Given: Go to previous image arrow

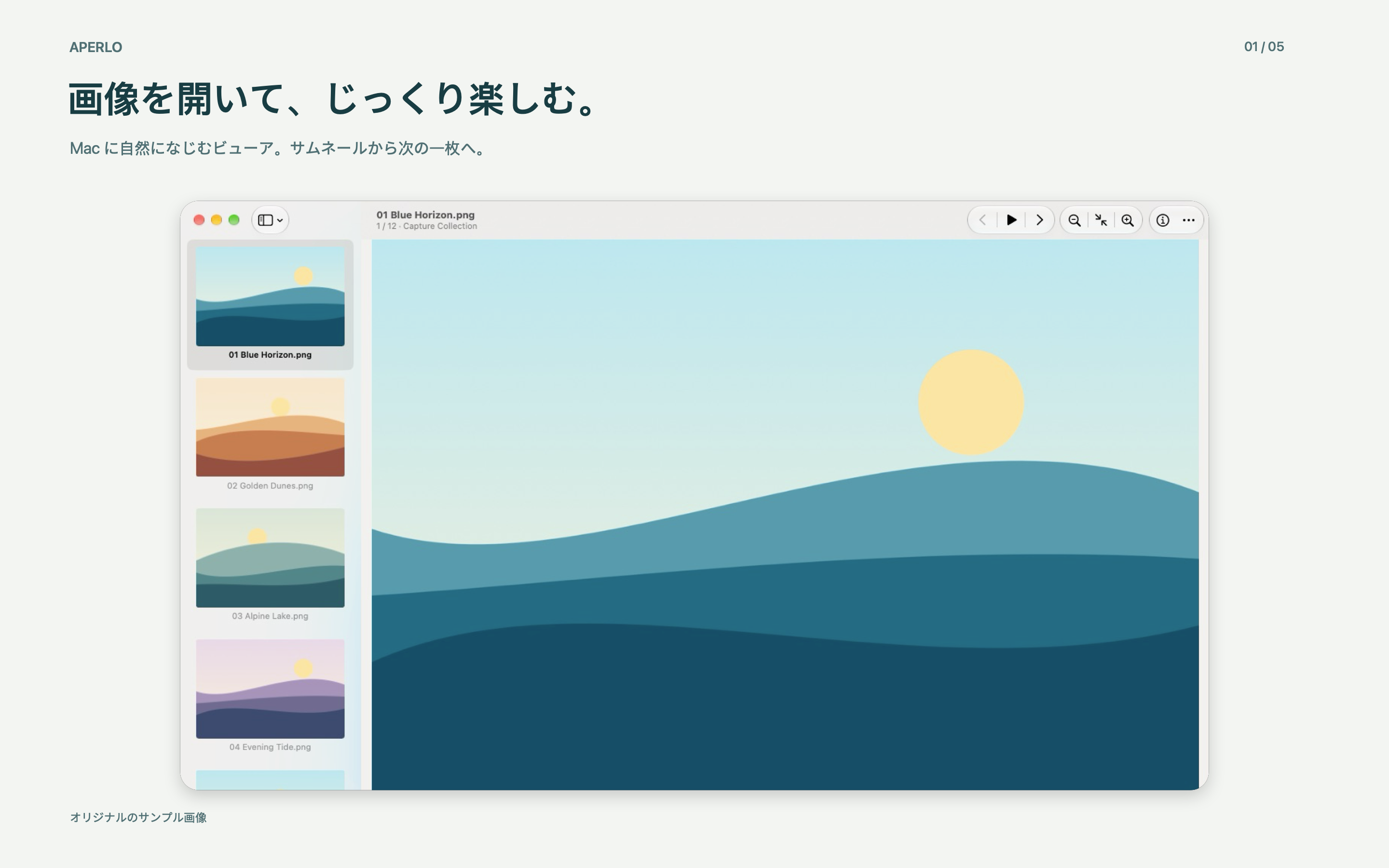Looking at the screenshot, I should click(982, 220).
